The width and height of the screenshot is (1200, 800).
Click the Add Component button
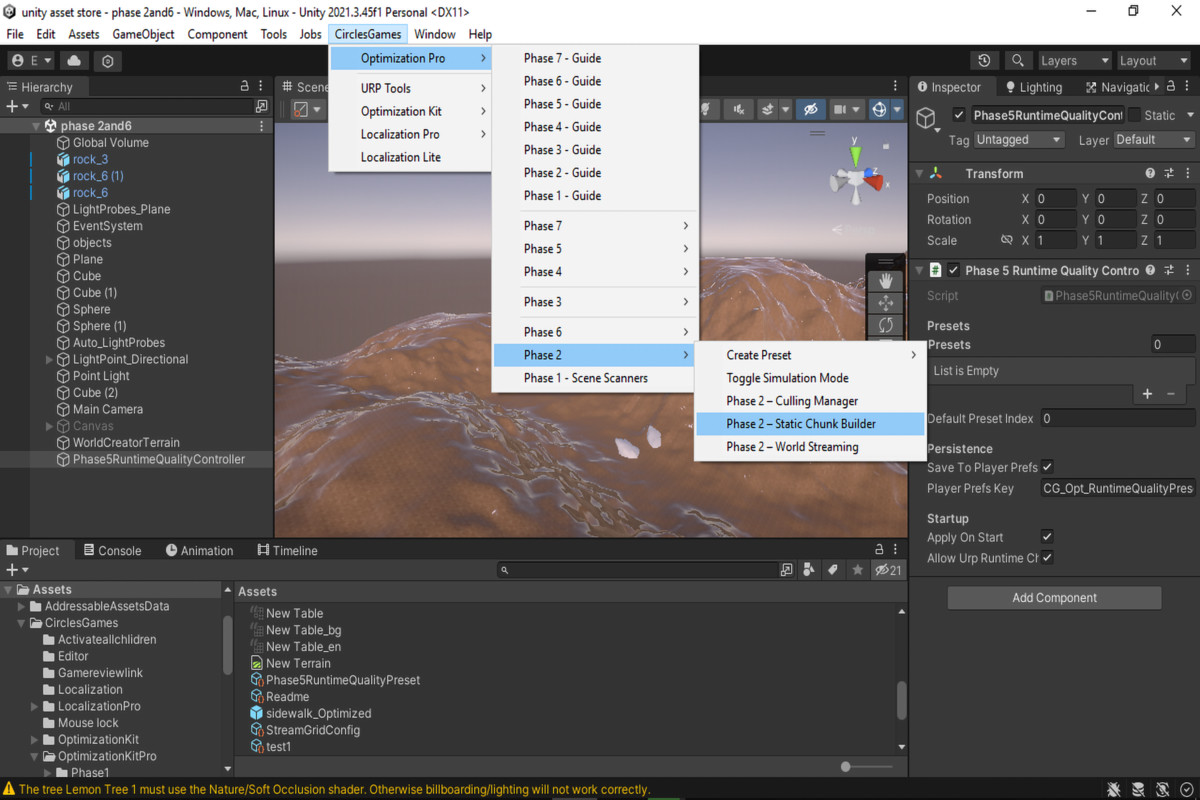[x=1054, y=598]
